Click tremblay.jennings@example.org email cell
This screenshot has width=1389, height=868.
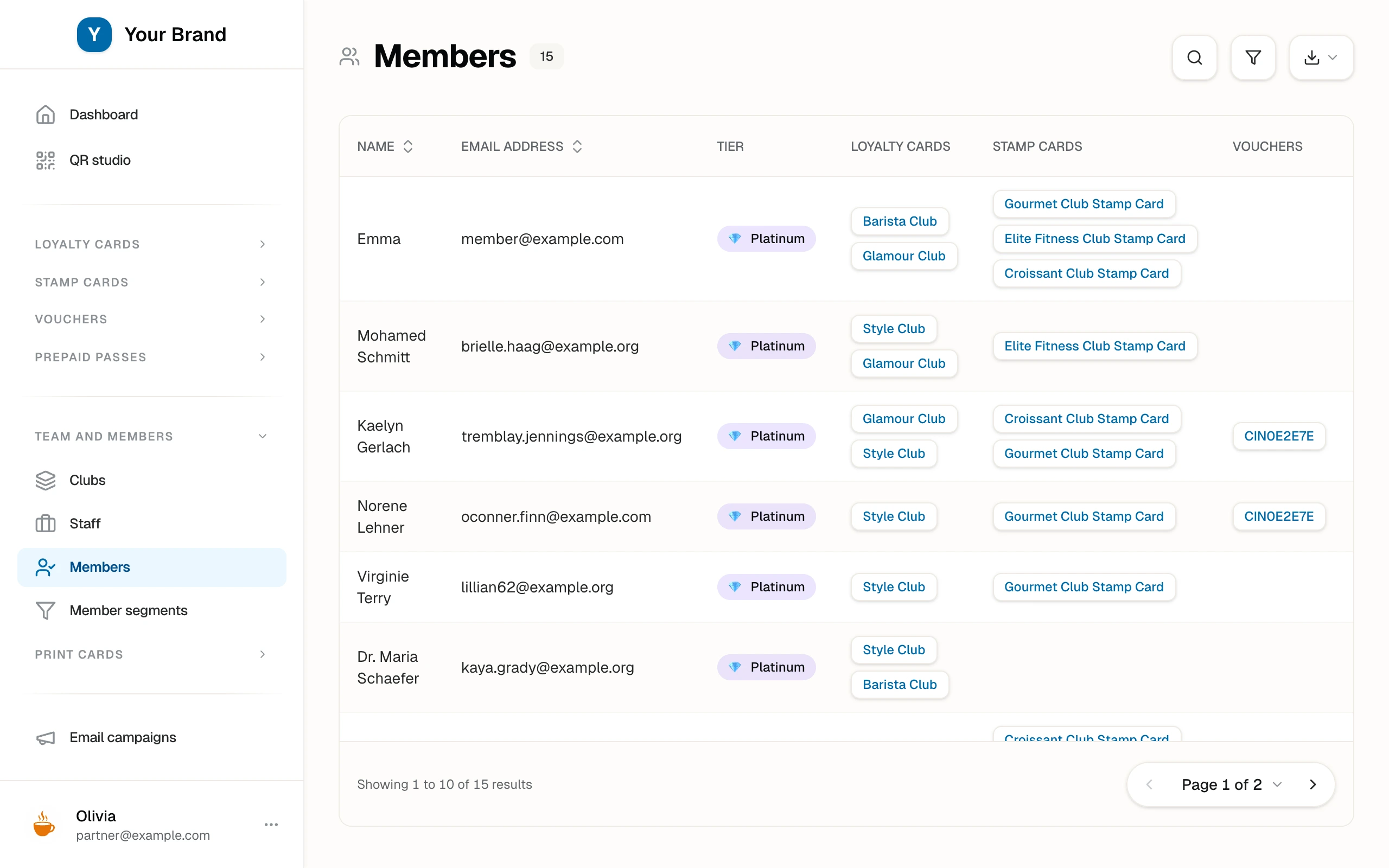tap(571, 436)
